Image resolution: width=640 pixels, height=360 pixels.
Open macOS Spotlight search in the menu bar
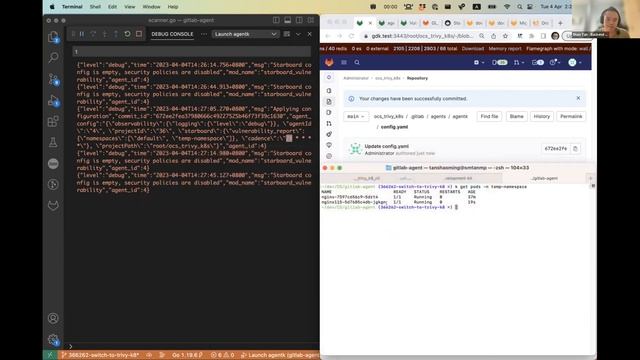click(519, 7)
